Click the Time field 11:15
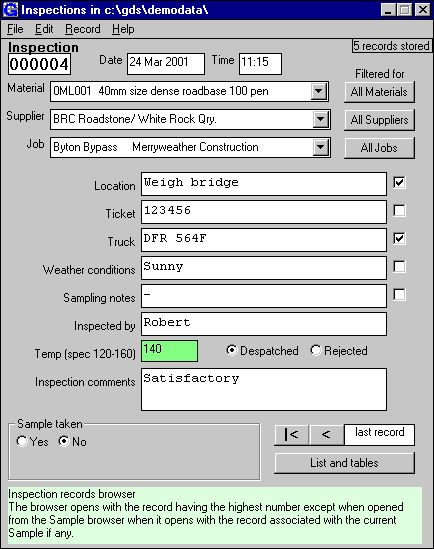 pyautogui.click(x=260, y=64)
